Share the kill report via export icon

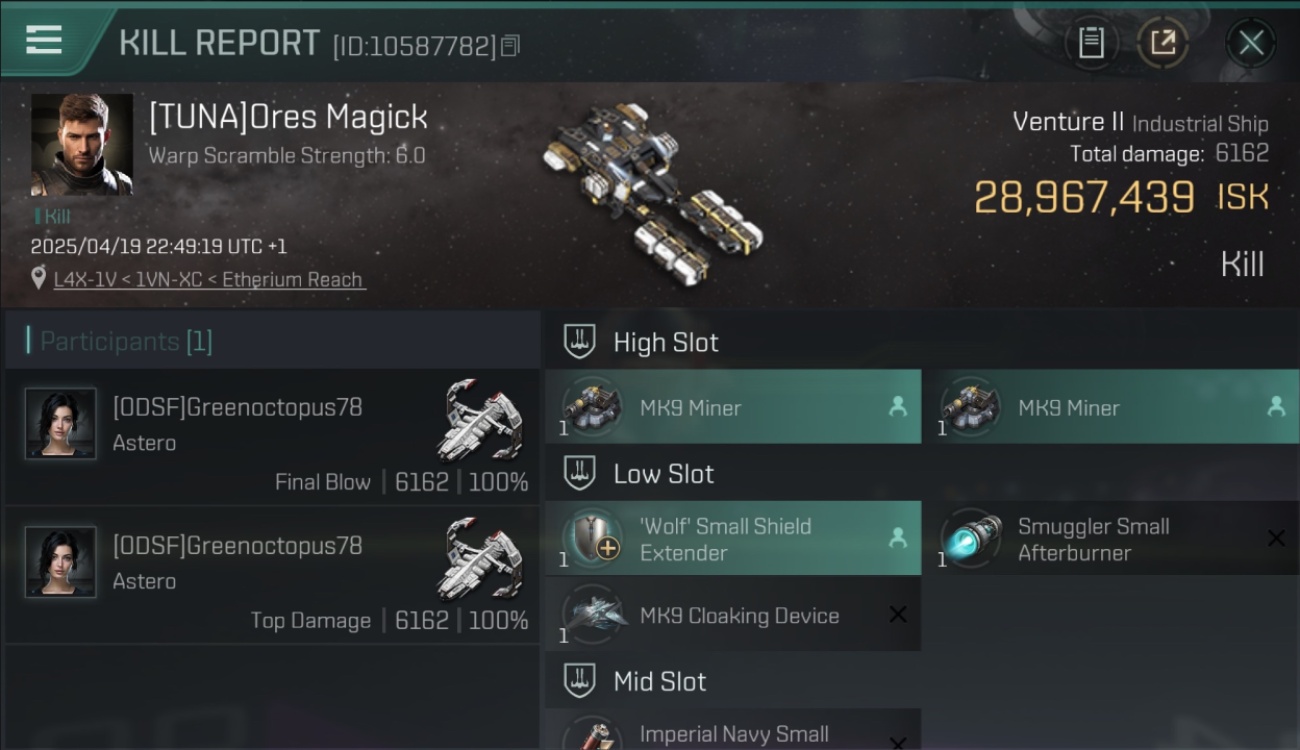click(1163, 42)
